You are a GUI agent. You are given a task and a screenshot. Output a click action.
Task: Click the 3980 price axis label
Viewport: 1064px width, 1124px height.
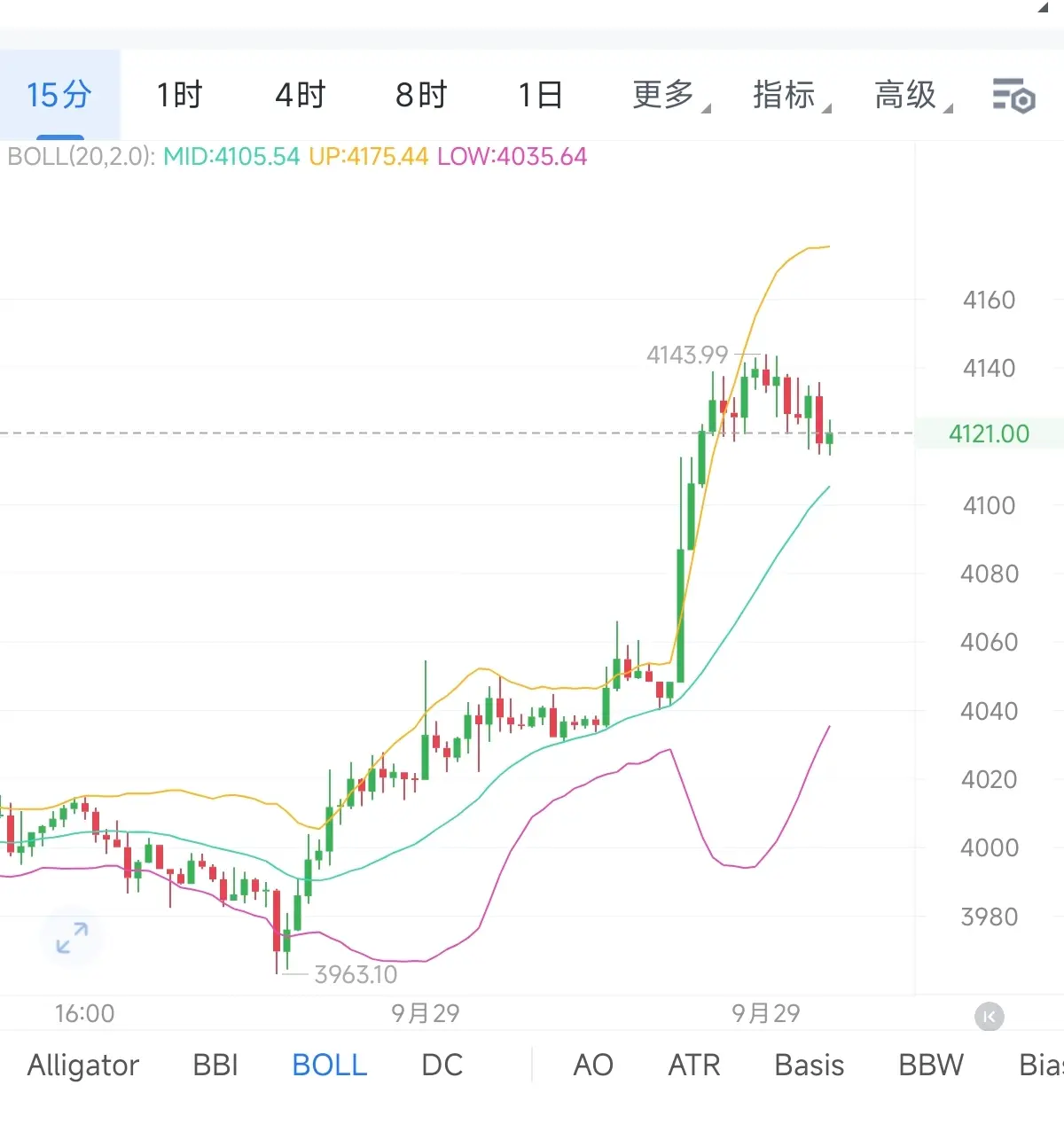990,917
